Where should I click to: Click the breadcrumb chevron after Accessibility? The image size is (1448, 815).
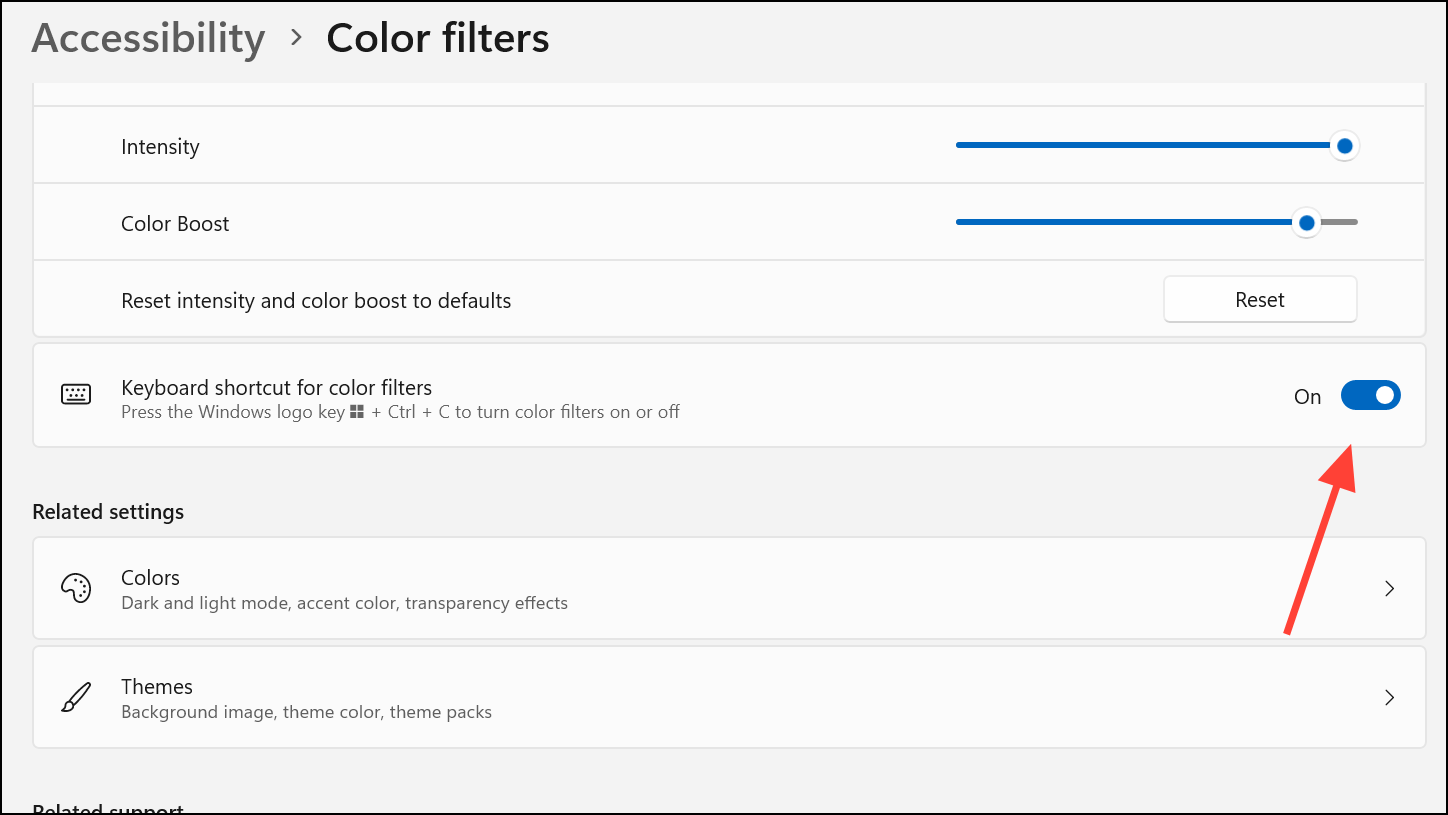pyautogui.click(x=296, y=38)
